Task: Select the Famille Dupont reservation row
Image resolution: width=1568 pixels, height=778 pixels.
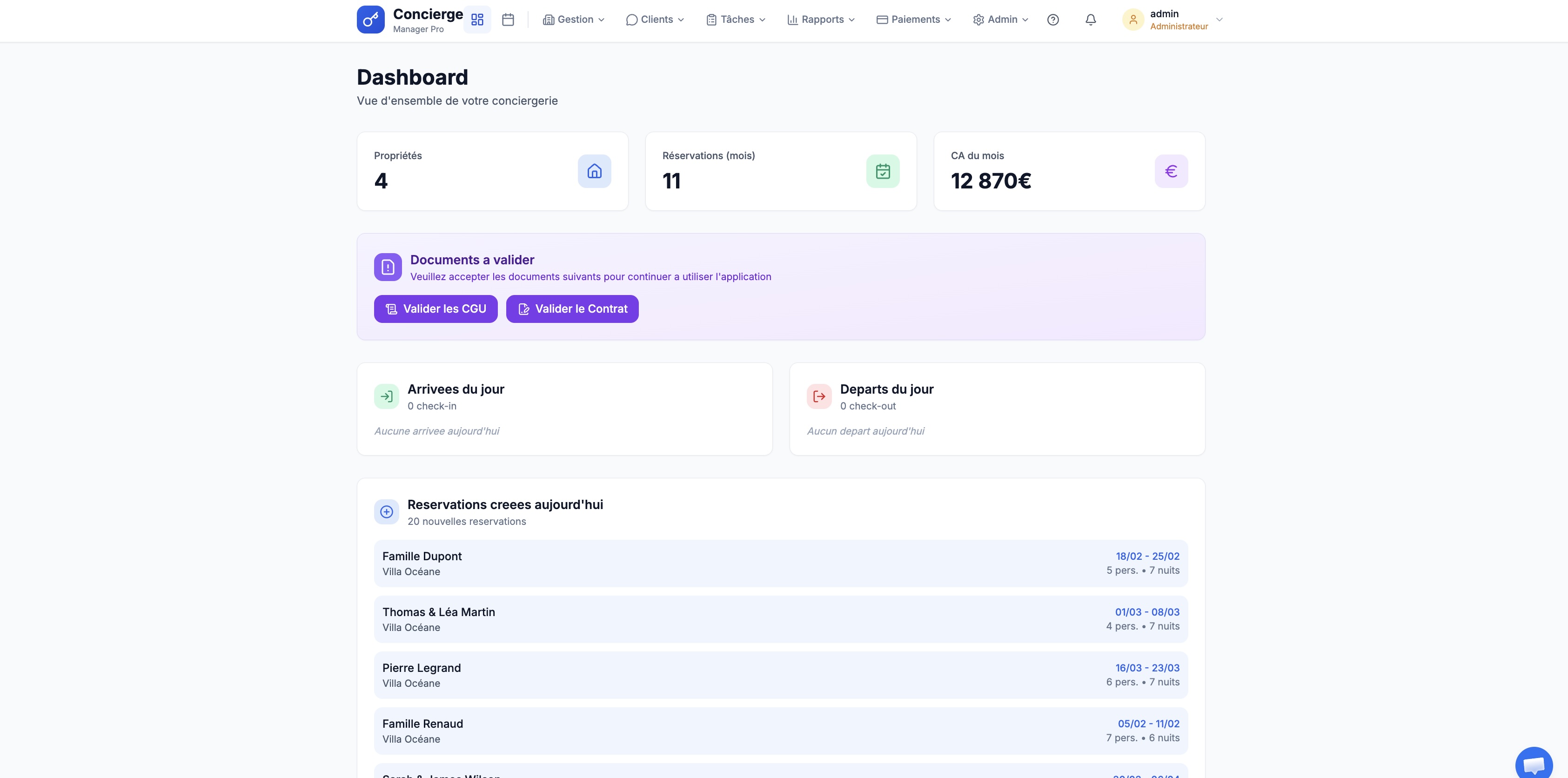Action: (x=780, y=563)
